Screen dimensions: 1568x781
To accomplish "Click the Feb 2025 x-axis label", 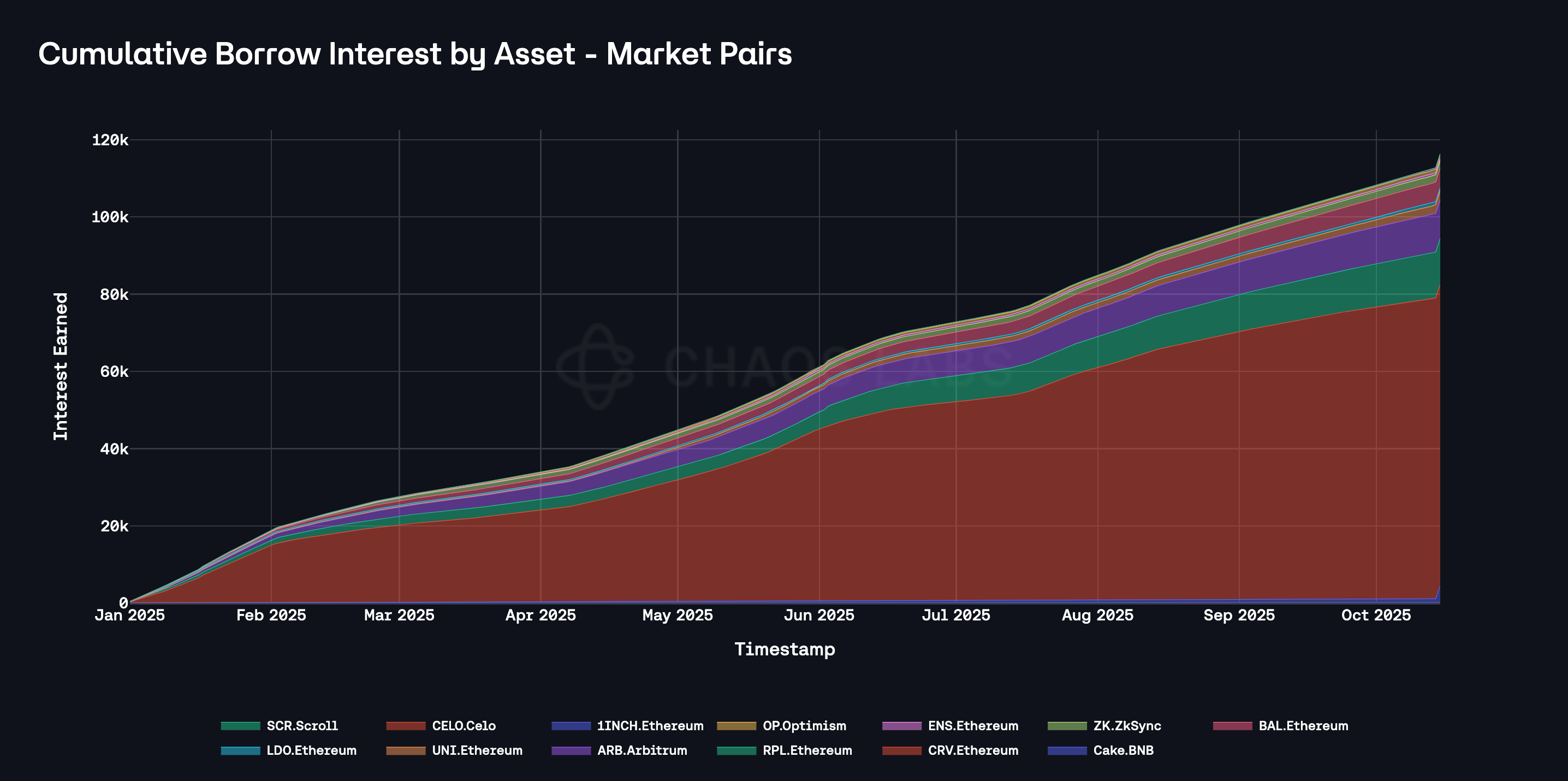I will coord(271,616).
